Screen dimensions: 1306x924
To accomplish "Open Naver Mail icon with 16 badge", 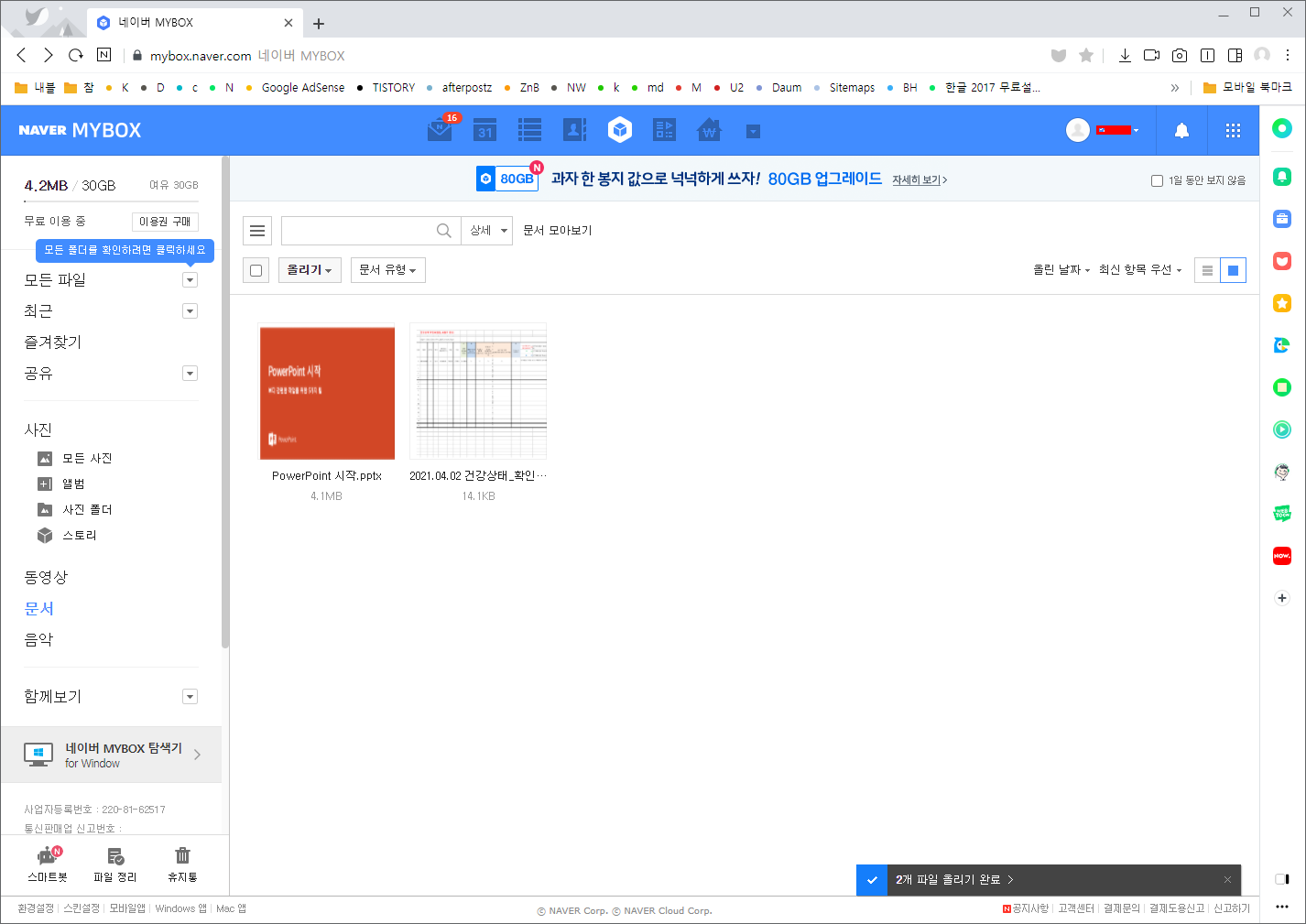I will (x=441, y=130).
